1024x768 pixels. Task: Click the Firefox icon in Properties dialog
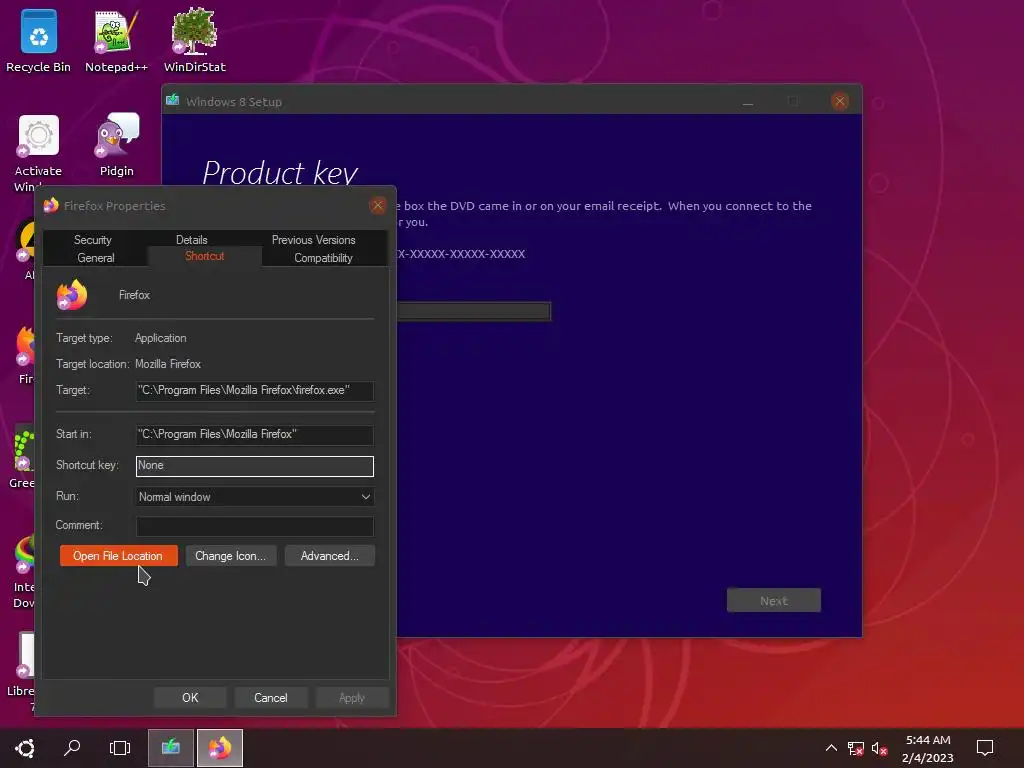[x=72, y=295]
